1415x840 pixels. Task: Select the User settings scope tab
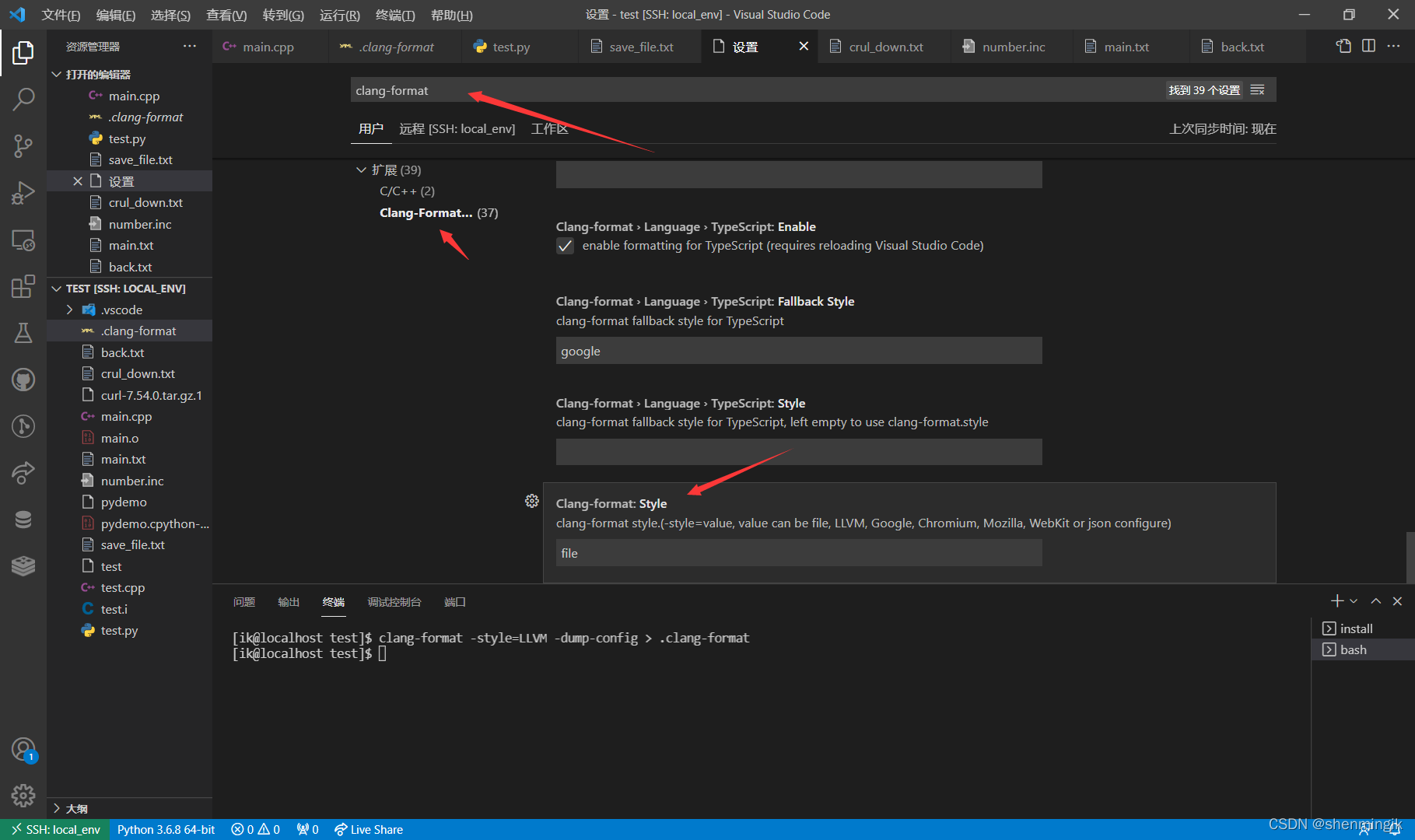370,129
